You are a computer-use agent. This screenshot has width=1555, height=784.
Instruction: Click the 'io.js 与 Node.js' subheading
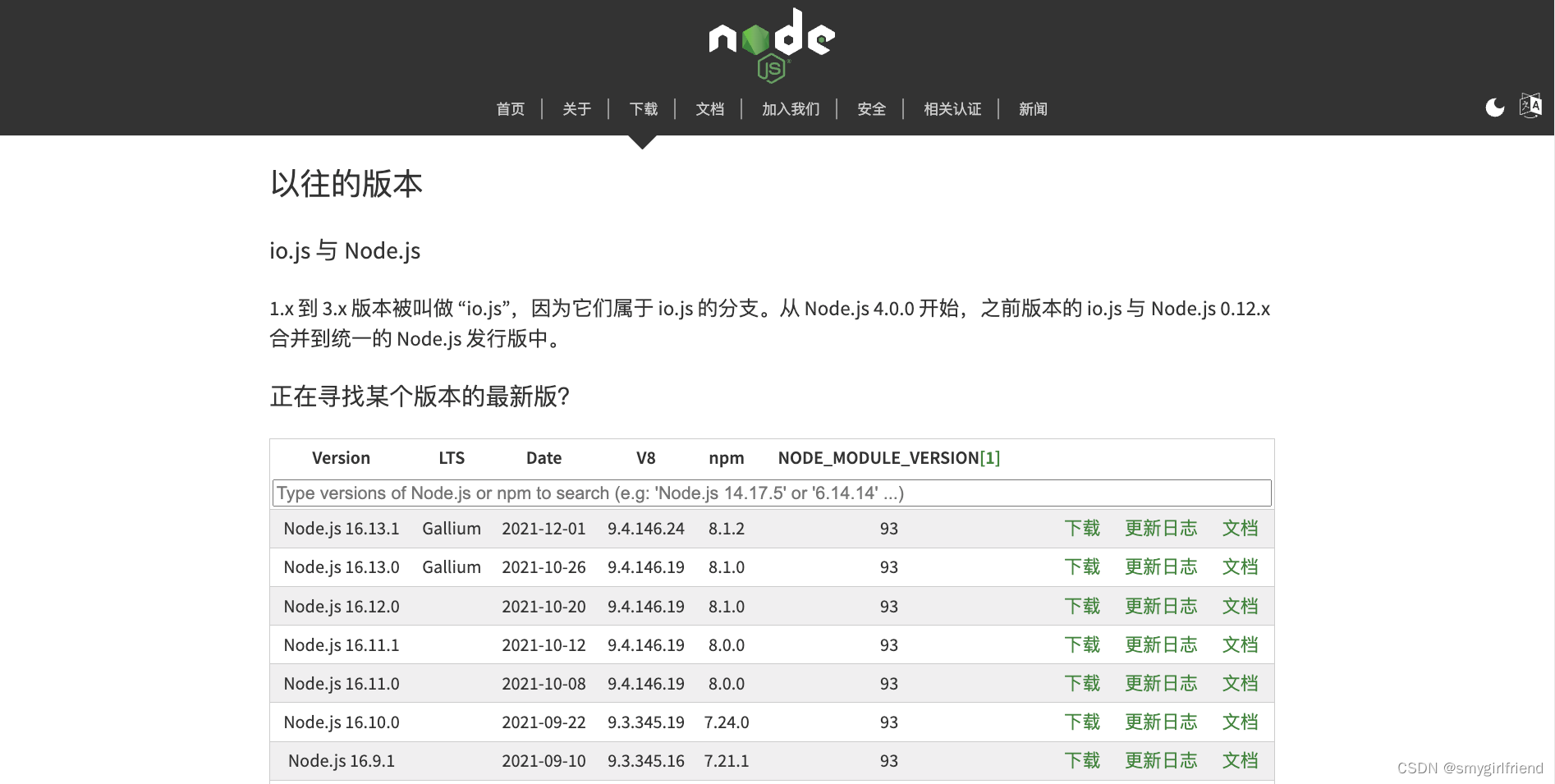click(345, 250)
